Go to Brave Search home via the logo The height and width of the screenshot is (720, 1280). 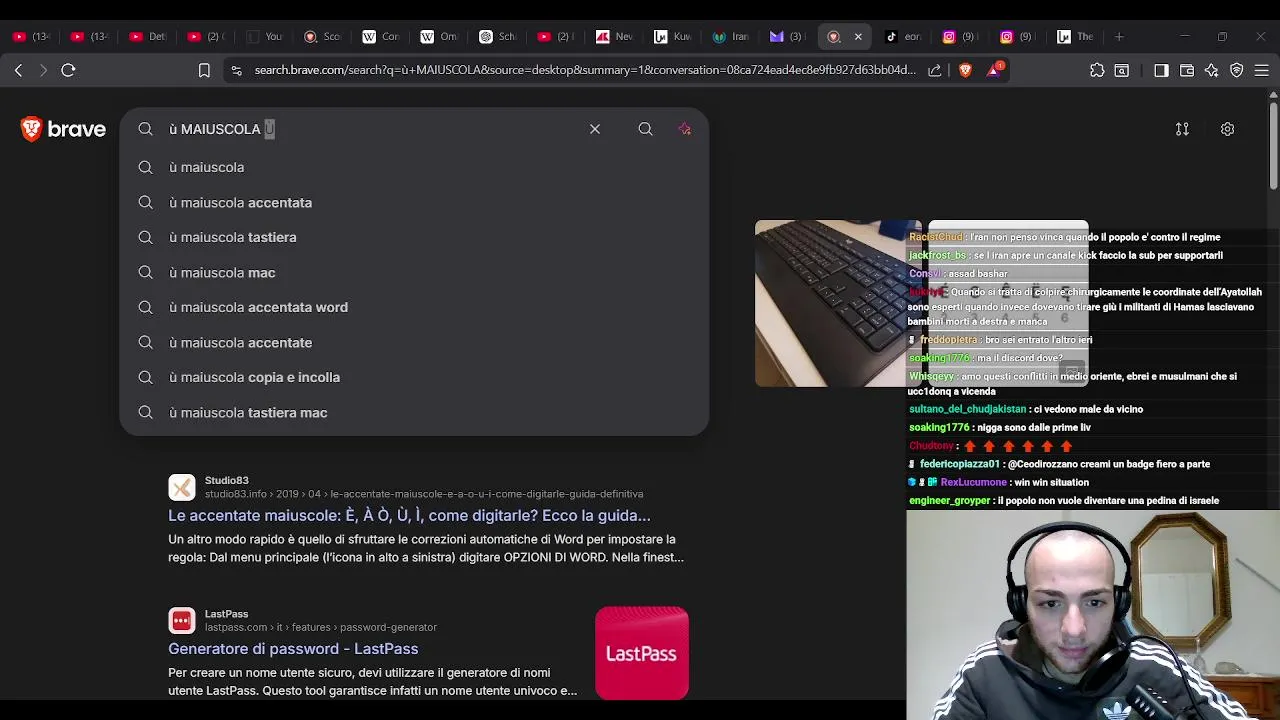[x=63, y=129]
